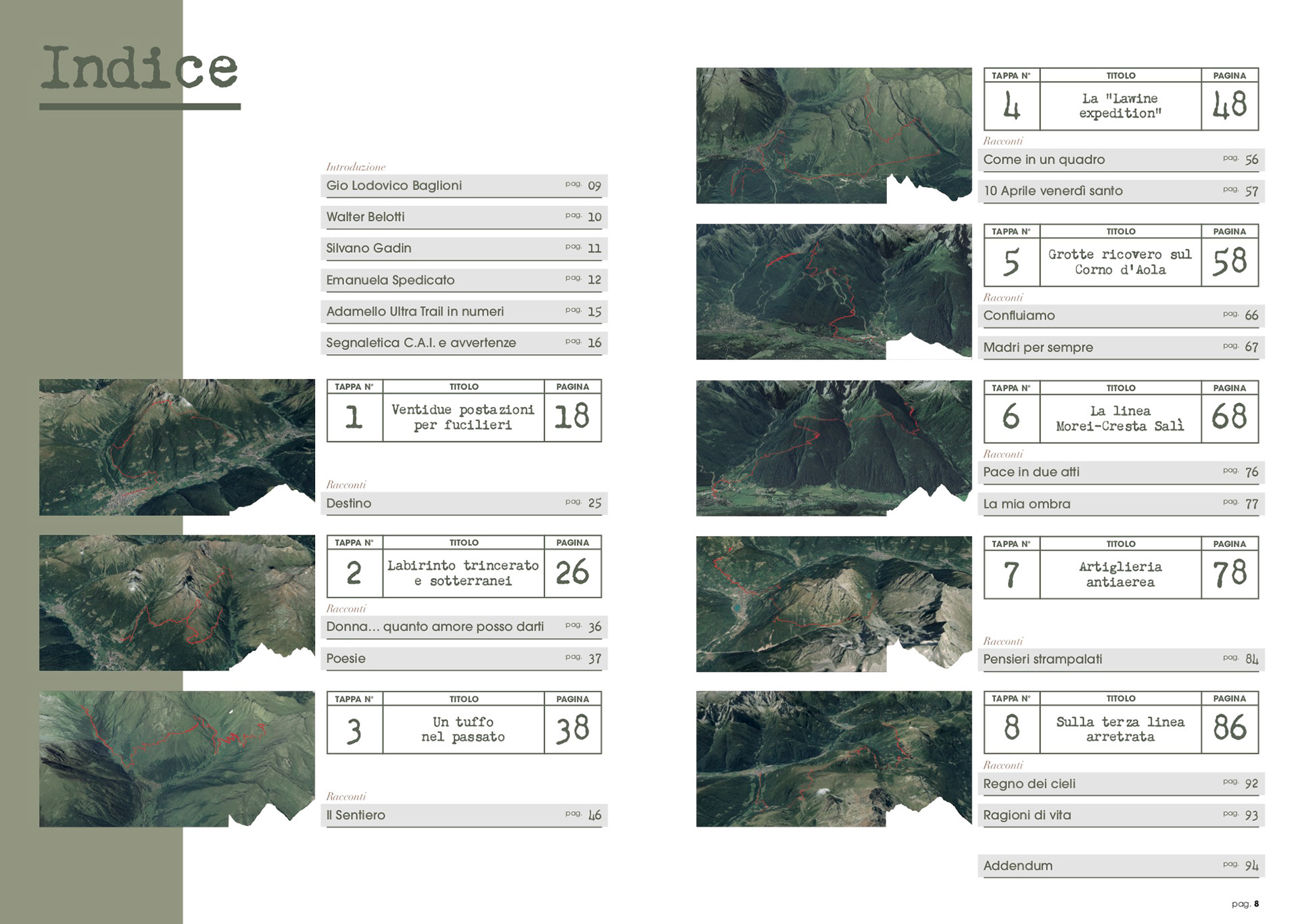Click the 'Introduzione' section label
This screenshot has width=1298, height=924.
[356, 167]
